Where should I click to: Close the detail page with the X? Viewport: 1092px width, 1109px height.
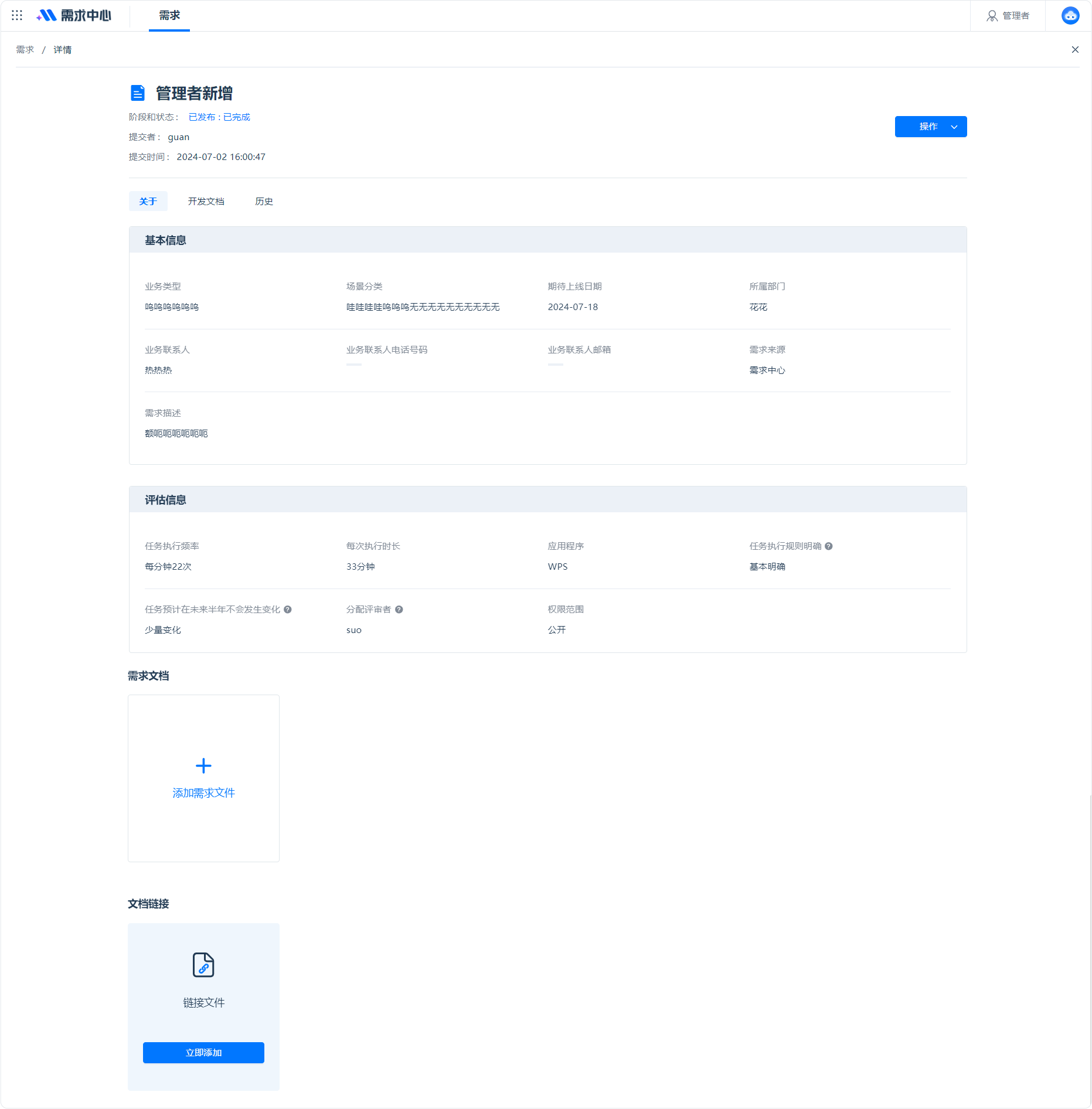[1075, 50]
